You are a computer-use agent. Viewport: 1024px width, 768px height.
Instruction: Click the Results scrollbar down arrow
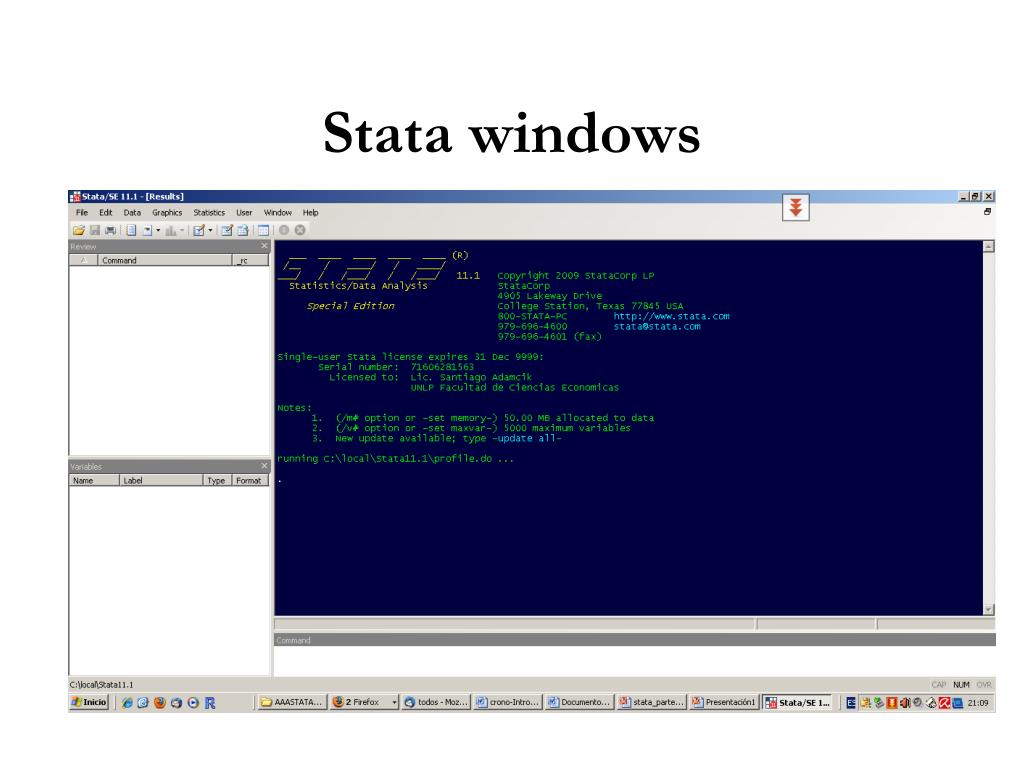(988, 609)
